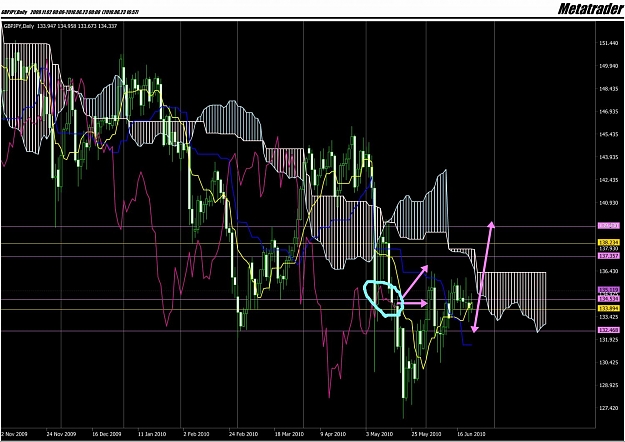Viewport: 625px width, 442px height.
Task: Select the purple 135.119 price tag
Action: coord(609,290)
